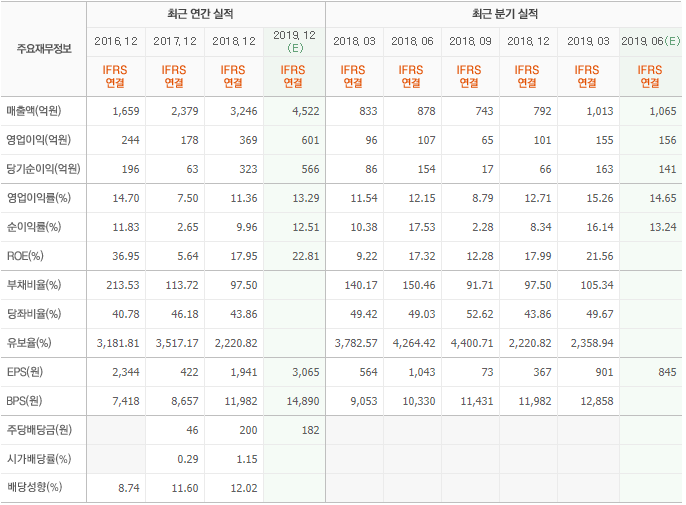Select the 영업이익률(%) row label
This screenshot has height=505, width=686.
pyautogui.click(x=38, y=198)
